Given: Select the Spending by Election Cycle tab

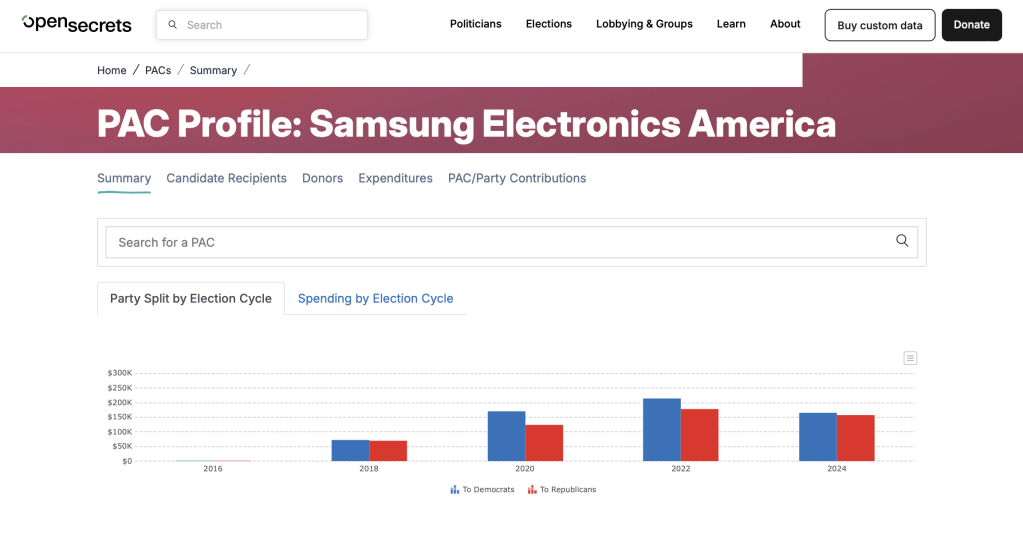Looking at the screenshot, I should click(x=375, y=298).
